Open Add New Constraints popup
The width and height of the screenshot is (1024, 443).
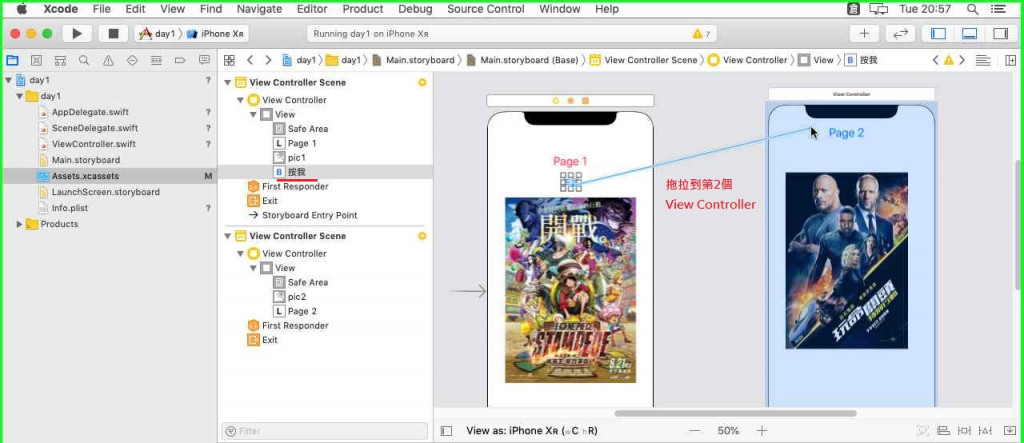point(965,431)
